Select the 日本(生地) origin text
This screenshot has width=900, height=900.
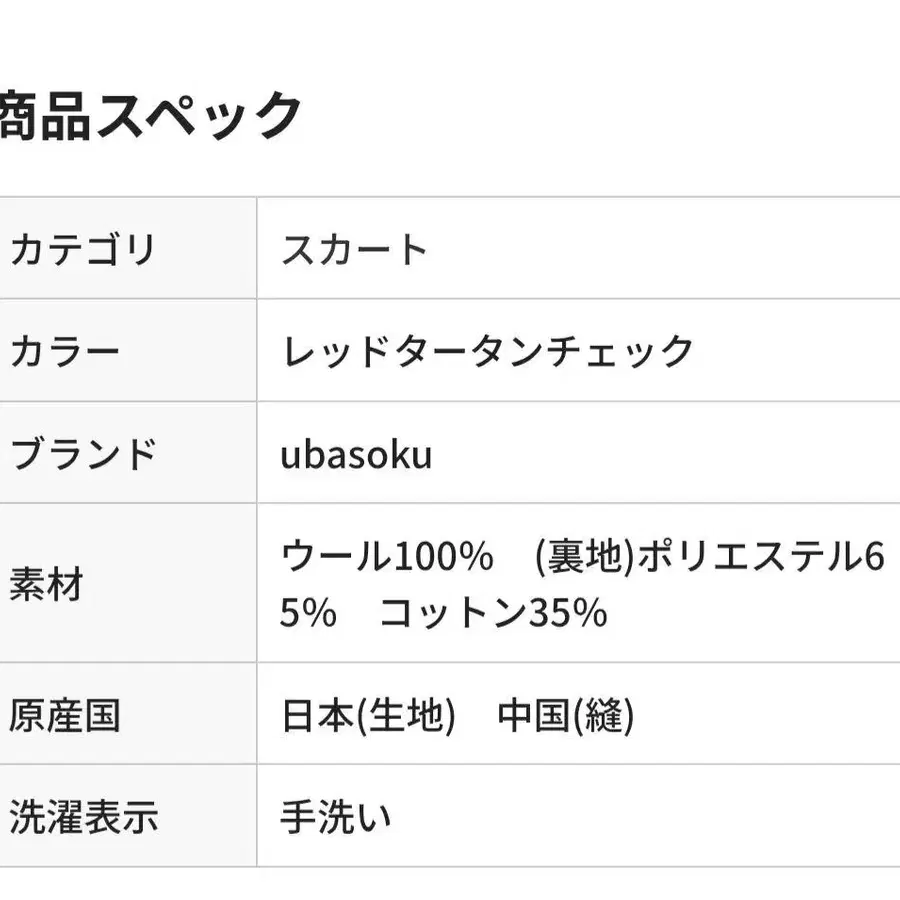[x=367, y=716]
